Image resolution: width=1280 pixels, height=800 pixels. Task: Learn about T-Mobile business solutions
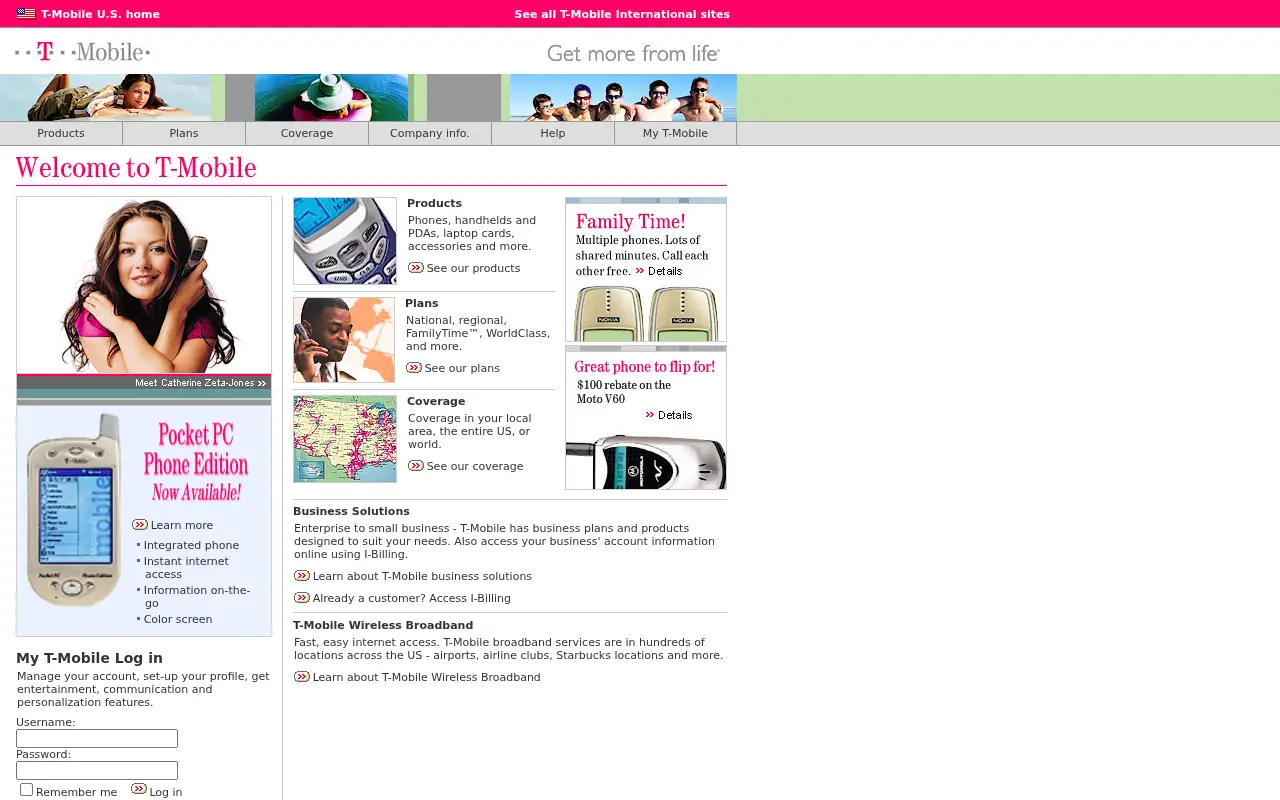422,576
